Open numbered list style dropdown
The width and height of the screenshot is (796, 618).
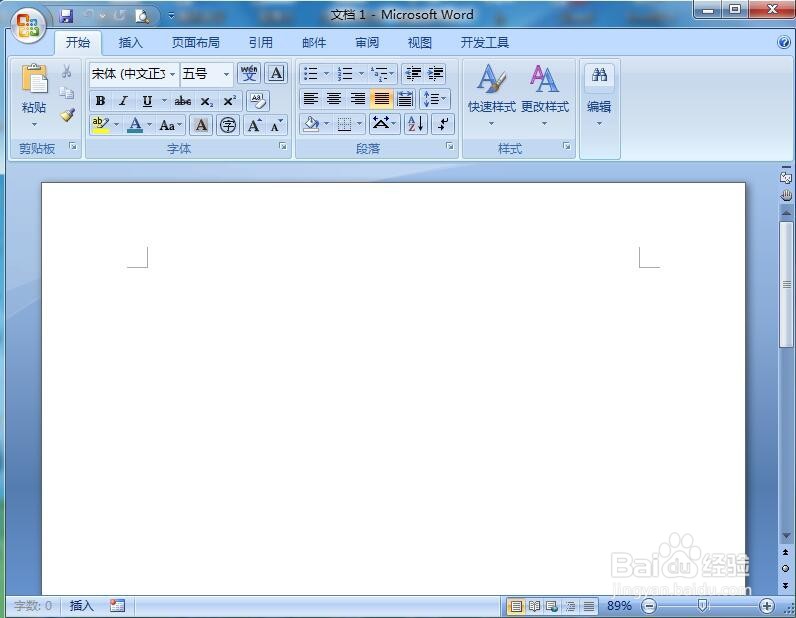361,74
